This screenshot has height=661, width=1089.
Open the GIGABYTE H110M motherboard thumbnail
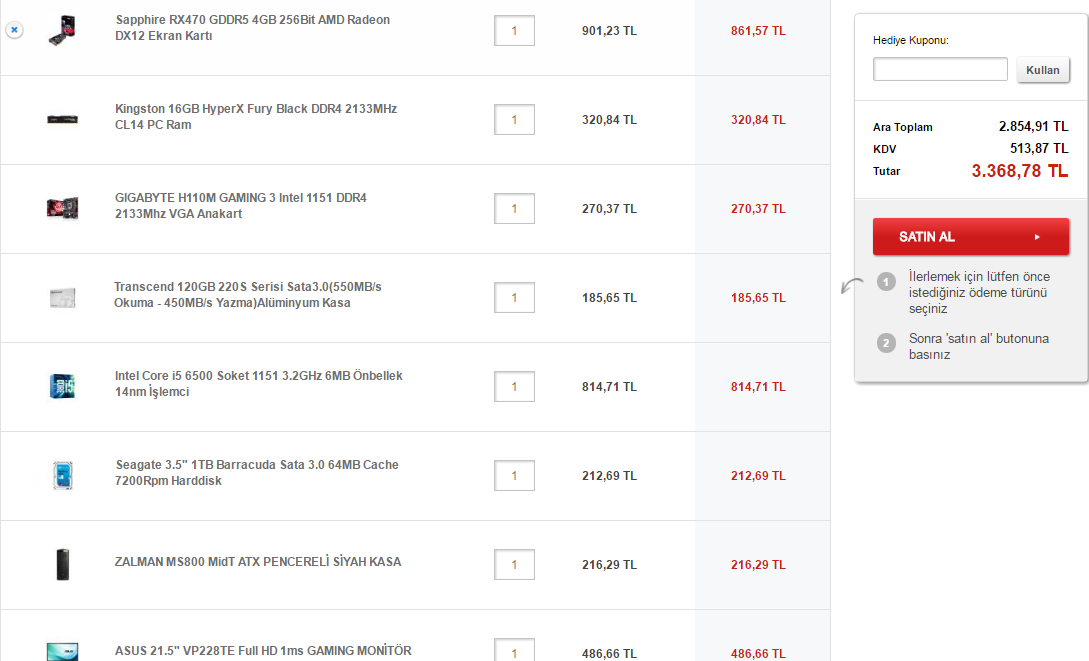pyautogui.click(x=62, y=208)
